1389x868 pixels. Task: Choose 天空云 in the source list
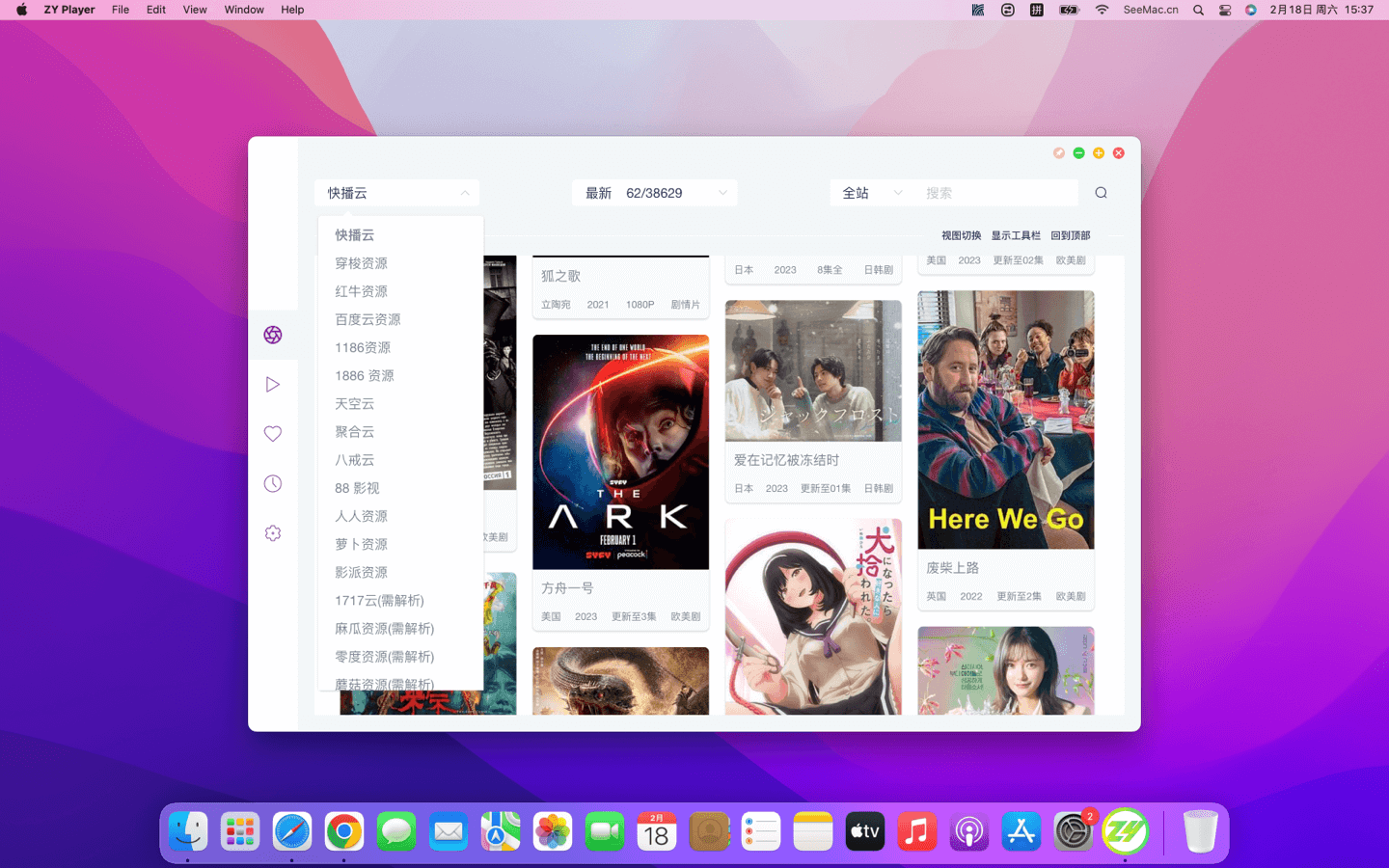click(x=355, y=404)
